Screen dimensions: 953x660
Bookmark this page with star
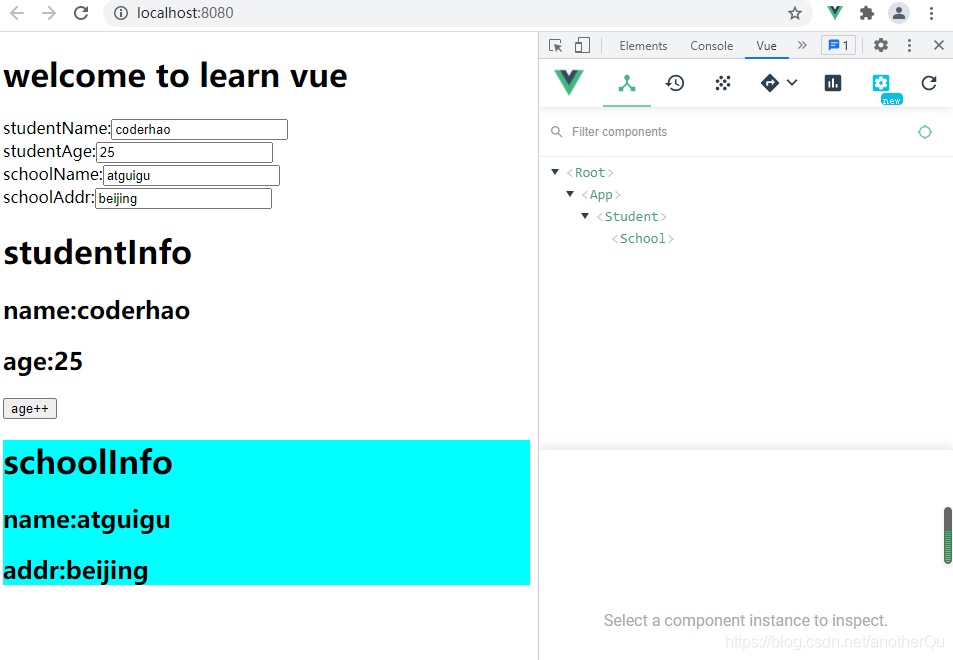pyautogui.click(x=794, y=13)
